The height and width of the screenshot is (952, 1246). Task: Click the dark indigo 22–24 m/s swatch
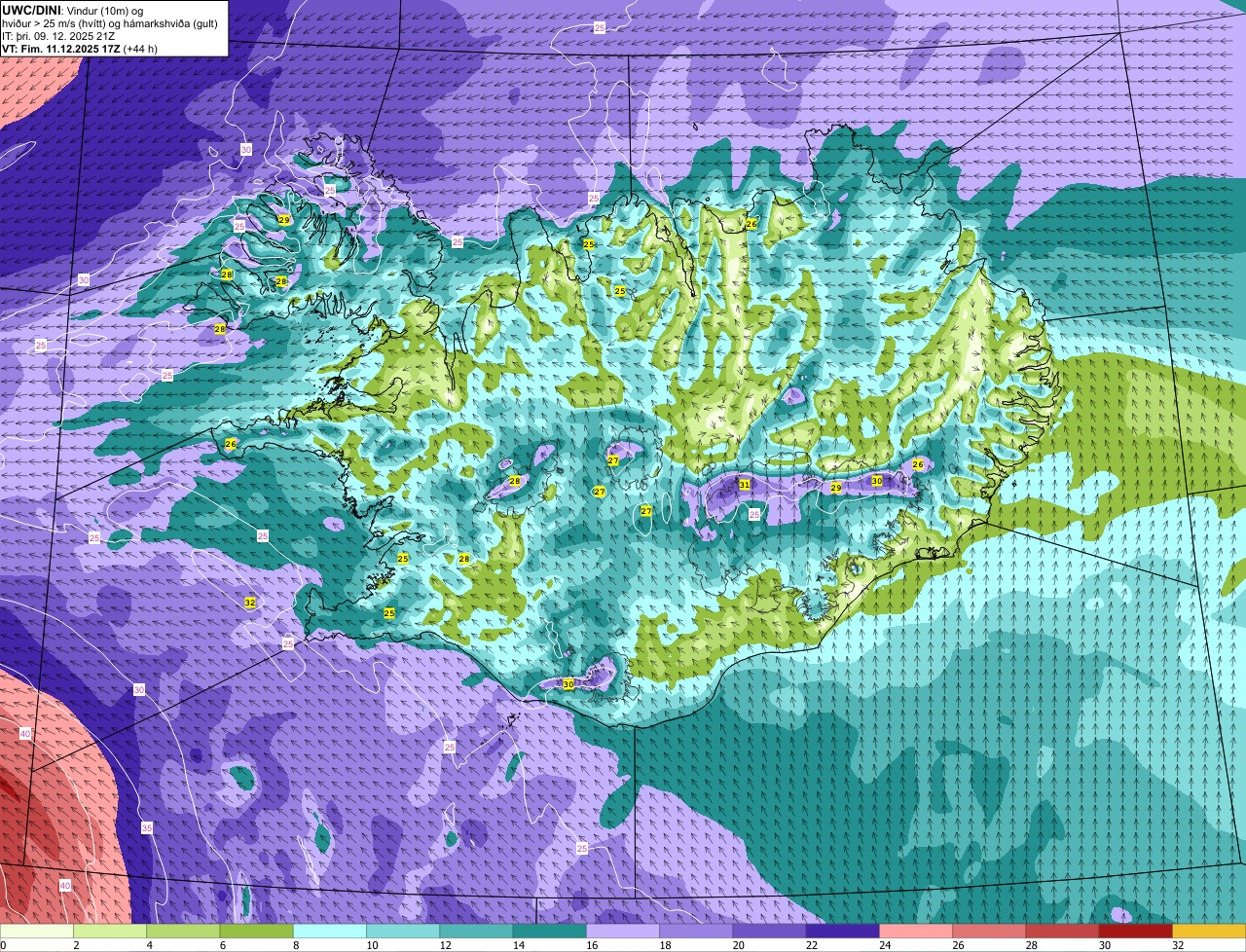[843, 931]
